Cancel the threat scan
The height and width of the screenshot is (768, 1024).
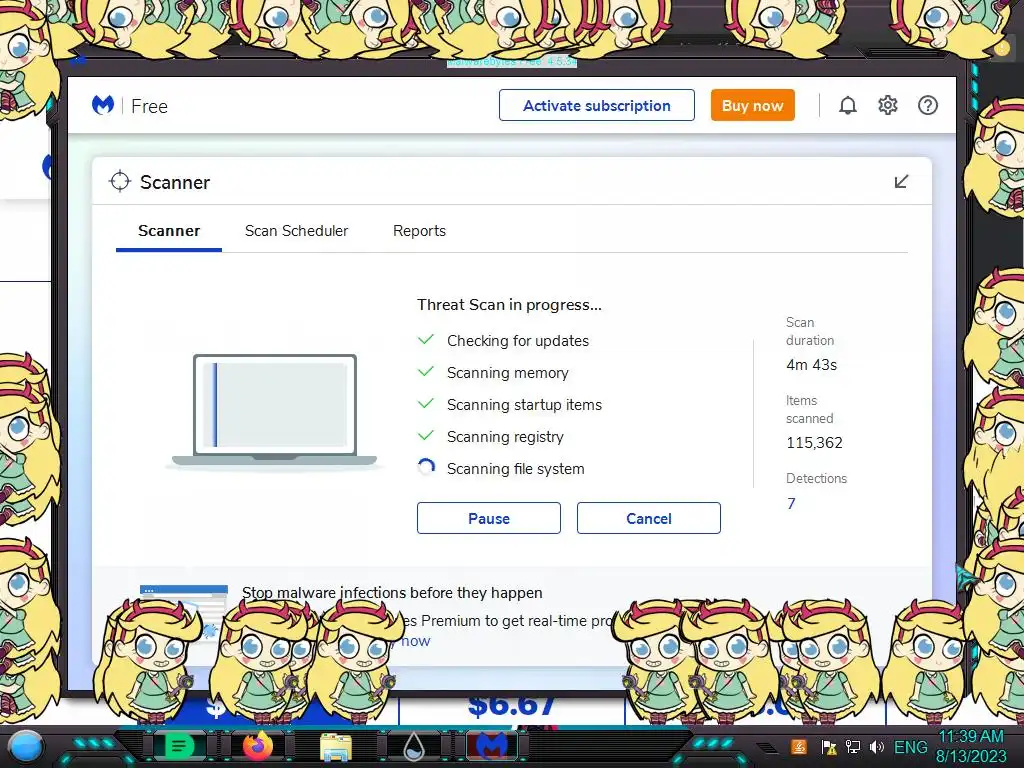pyautogui.click(x=648, y=518)
